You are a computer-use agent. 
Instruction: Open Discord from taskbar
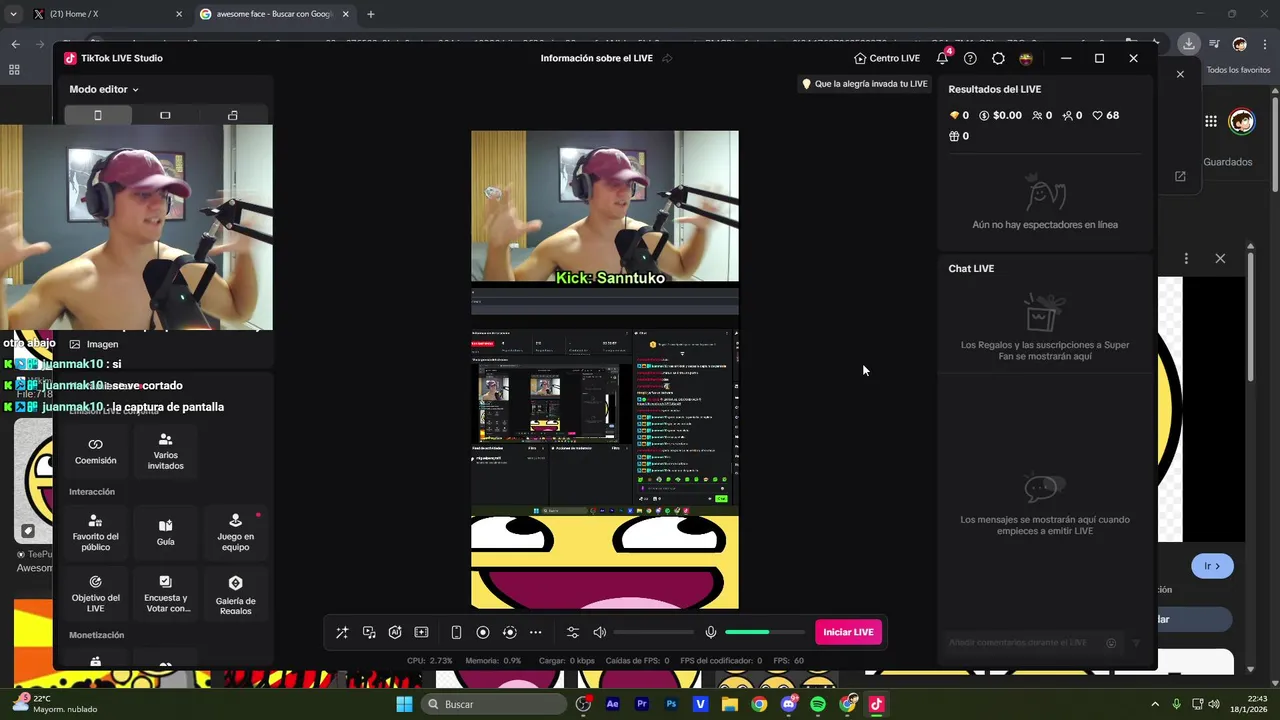tap(789, 704)
